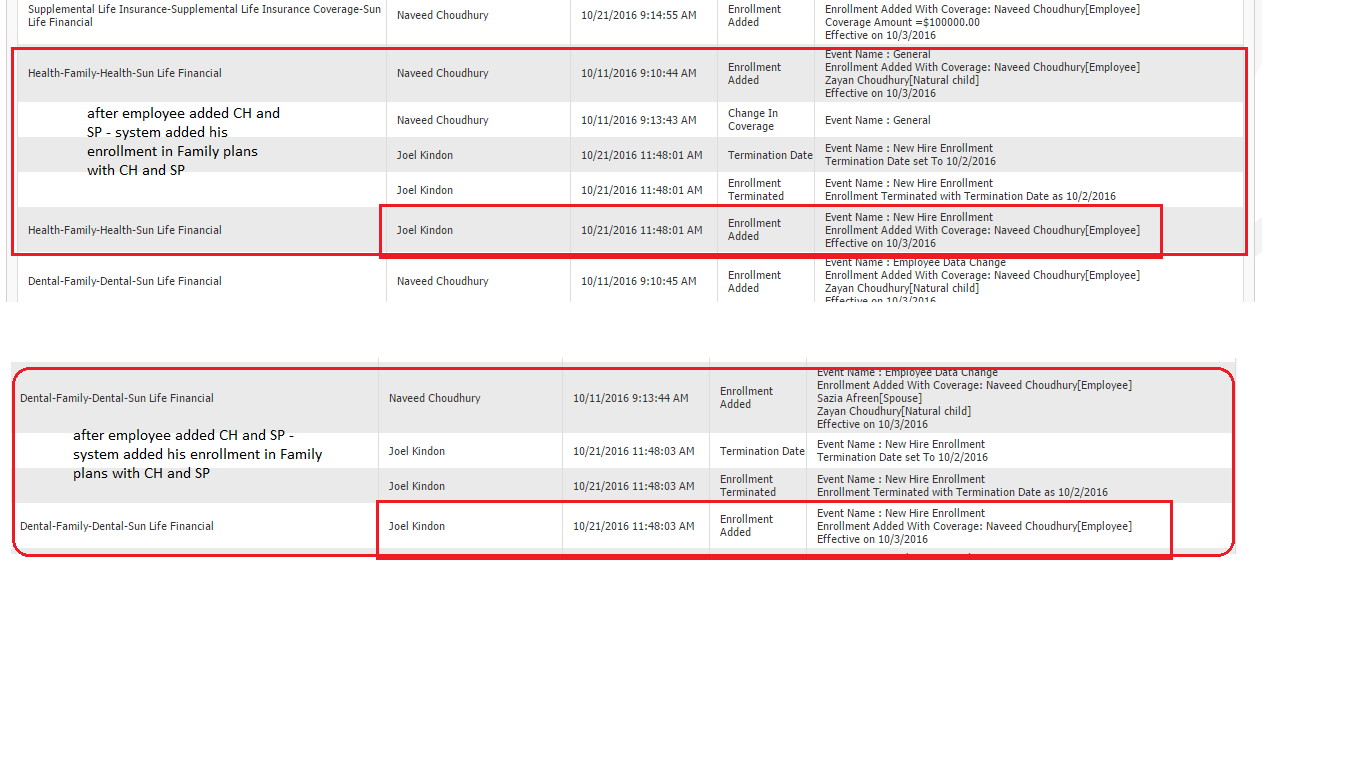Select the 10/11/2016 9:13:44 AM timestamp cell
Screen dimensions: 1366x768
coord(630,398)
